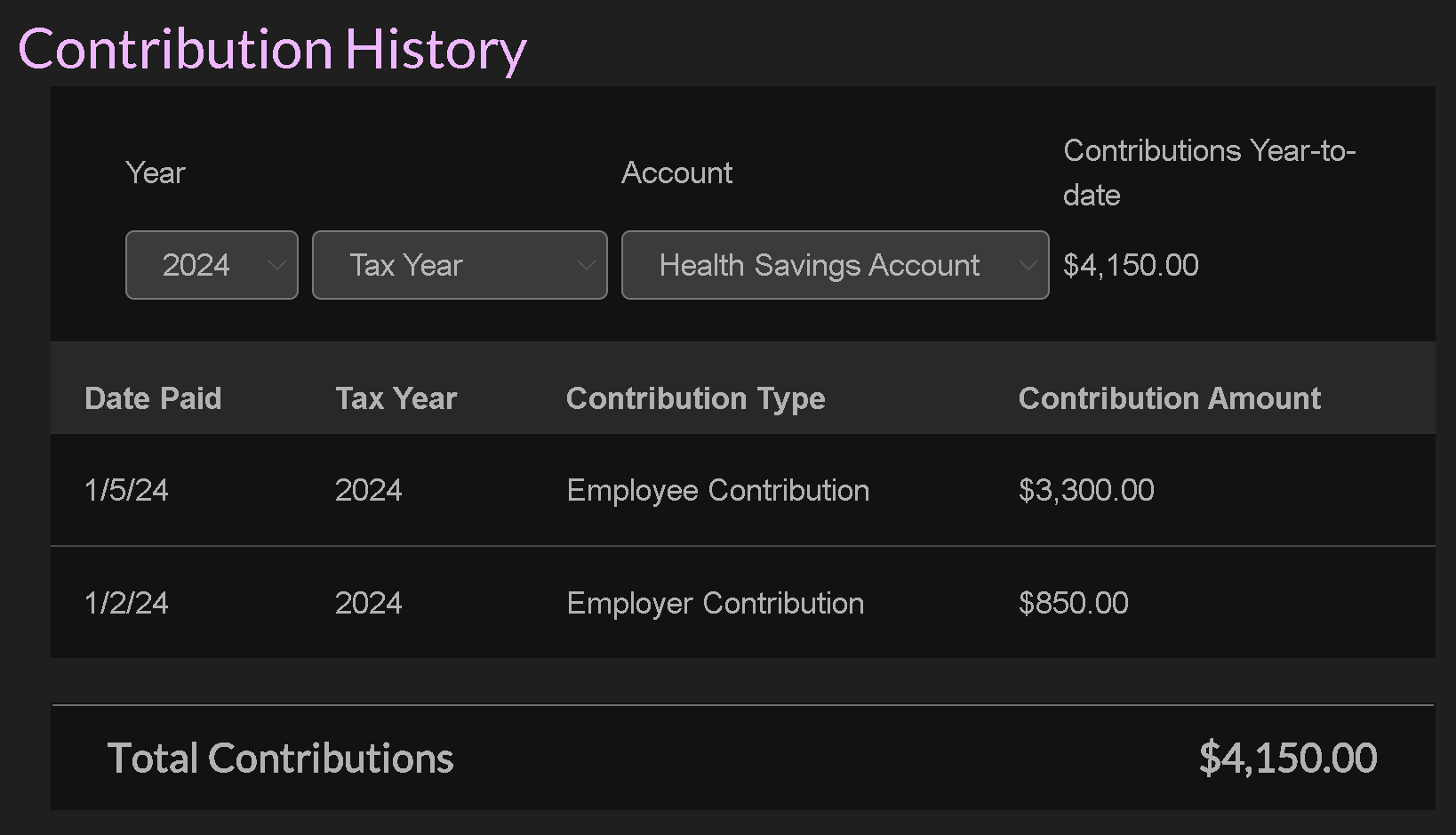Open the Health Savings Account dropdown
1456x835 pixels.
835,265
